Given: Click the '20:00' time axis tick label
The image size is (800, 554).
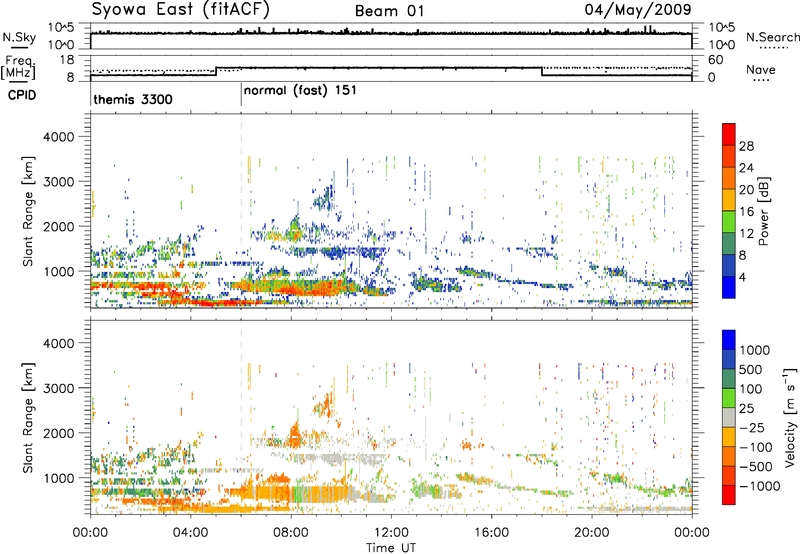Looking at the screenshot, I should coord(592,532).
